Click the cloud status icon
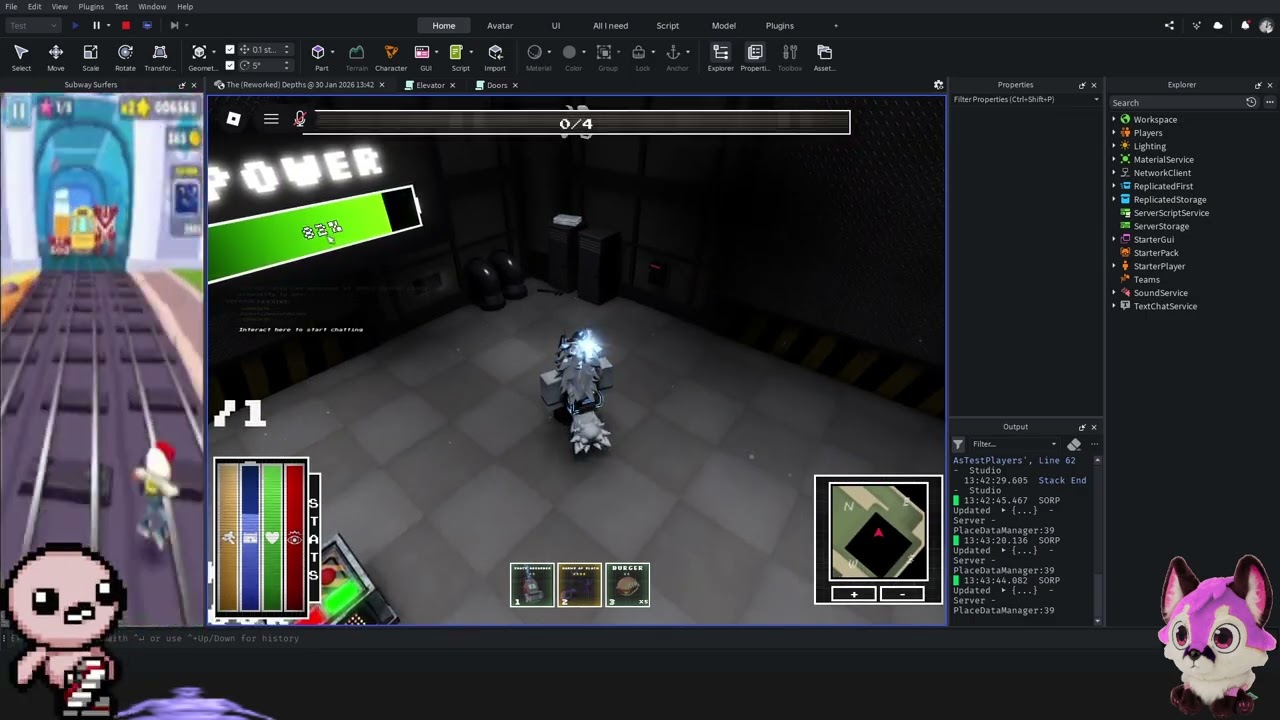Image resolution: width=1280 pixels, height=720 pixels. (1218, 26)
